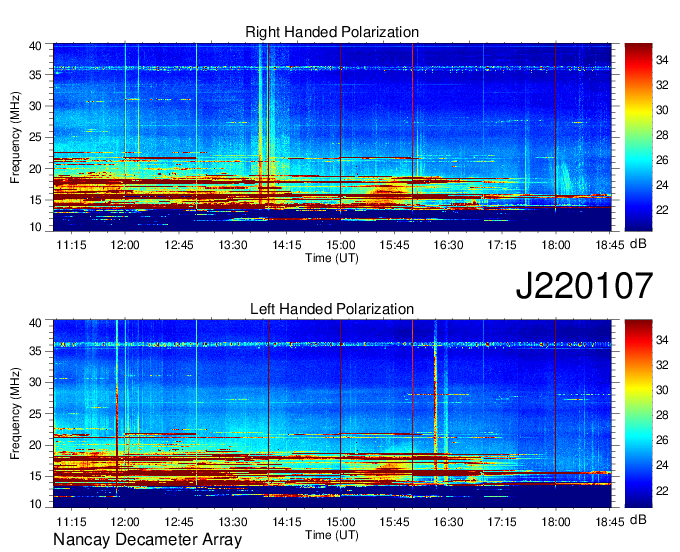The width and height of the screenshot is (680, 552).
Task: Click the 20 frequency tick of Left Handed plot
Action: point(35,445)
